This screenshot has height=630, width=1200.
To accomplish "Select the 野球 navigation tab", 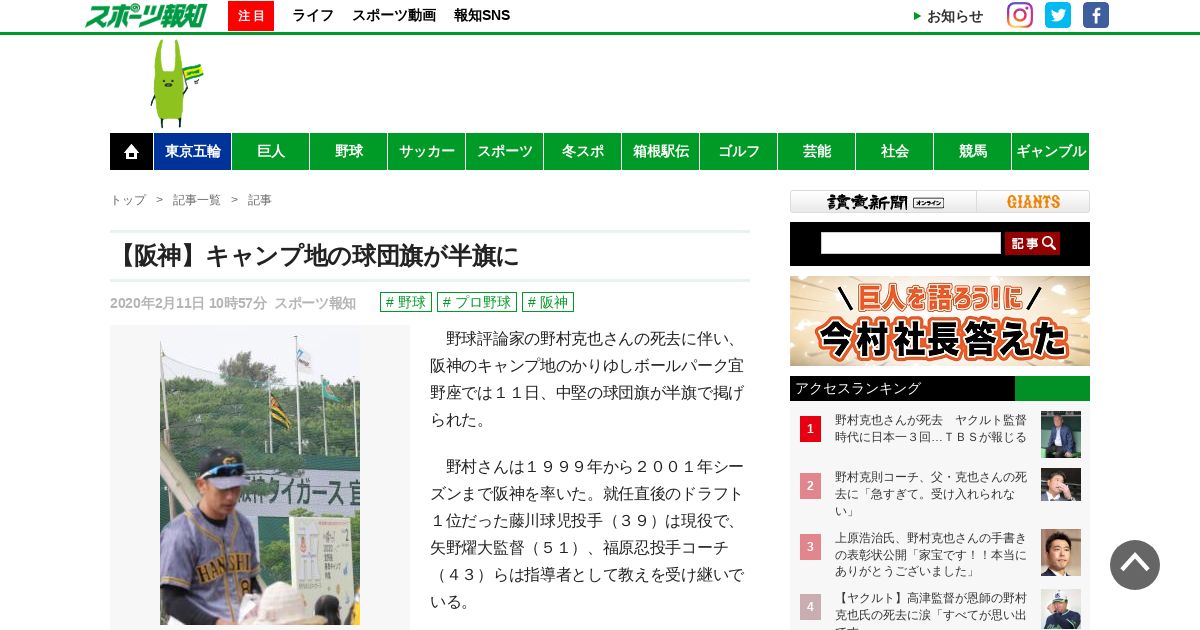I will coord(349,152).
